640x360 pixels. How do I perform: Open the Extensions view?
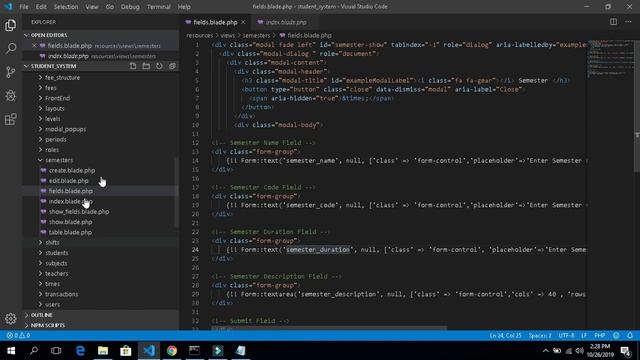click(11, 119)
